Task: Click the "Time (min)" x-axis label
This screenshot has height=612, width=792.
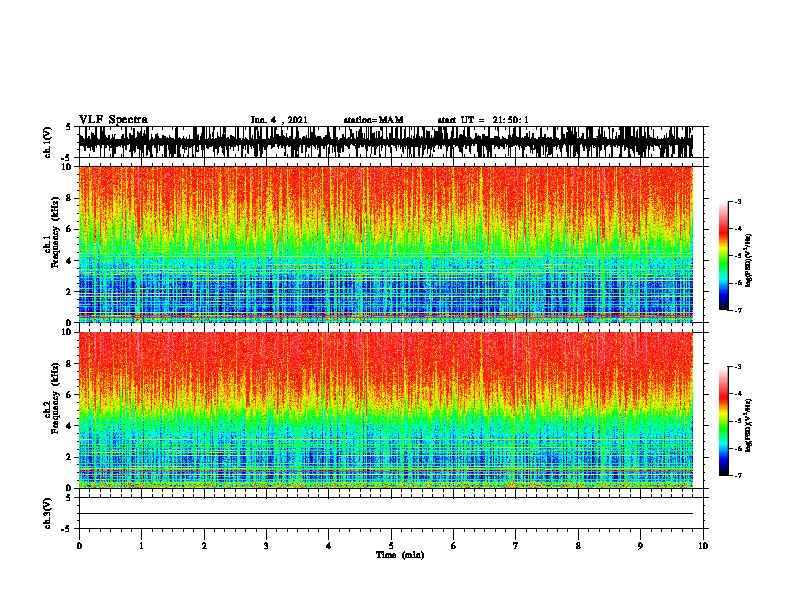Action: coord(400,555)
